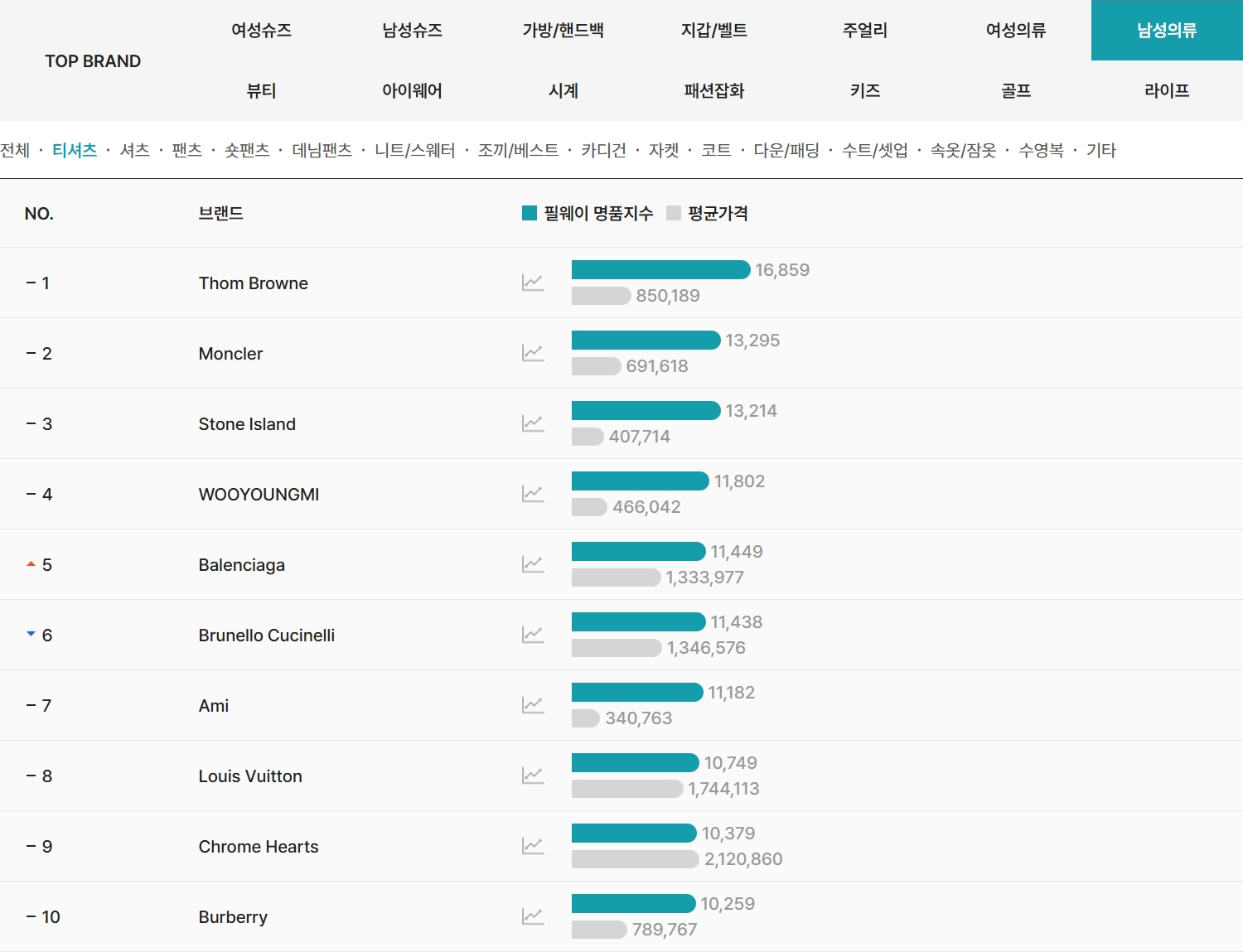Switch to 여성슈즈 category tab
1243x952 pixels.
pyautogui.click(x=261, y=31)
